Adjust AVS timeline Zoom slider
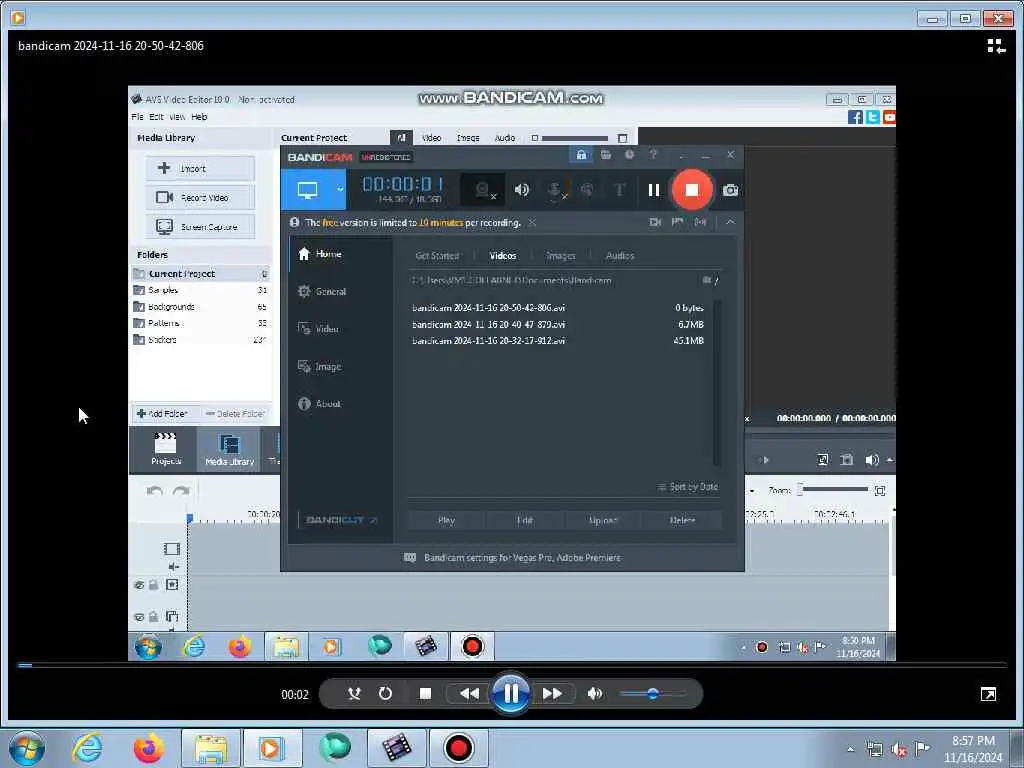Viewport: 1024px width, 768px height. coord(834,489)
